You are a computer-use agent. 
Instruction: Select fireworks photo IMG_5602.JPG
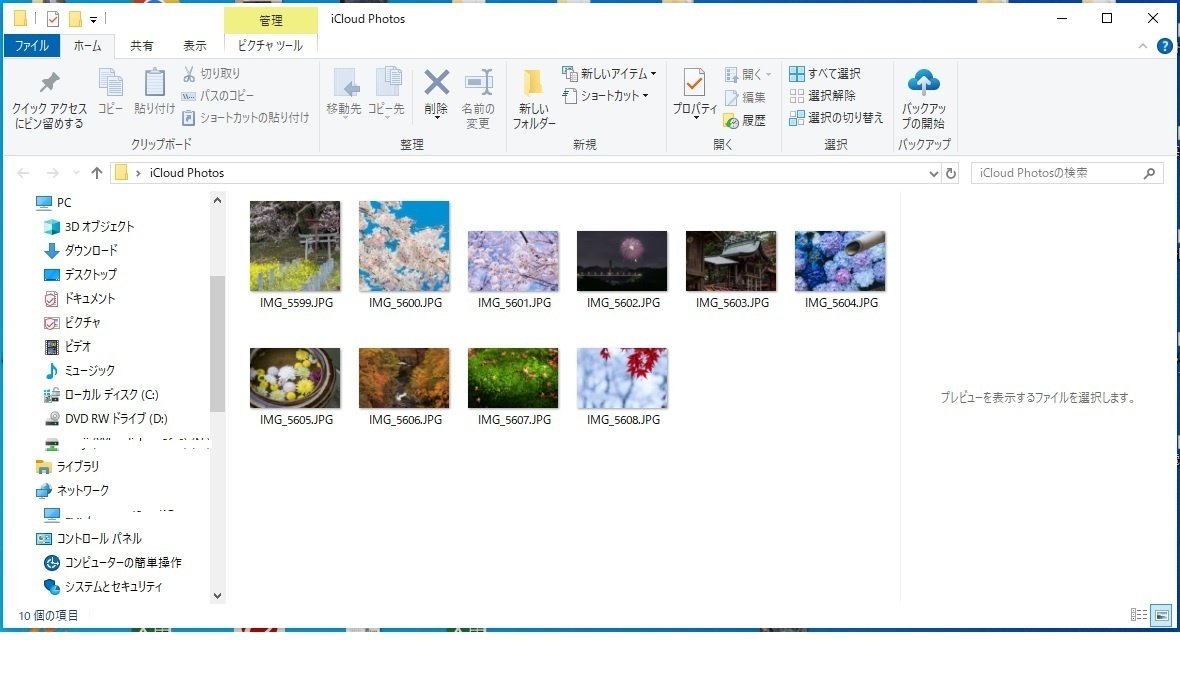[622, 261]
